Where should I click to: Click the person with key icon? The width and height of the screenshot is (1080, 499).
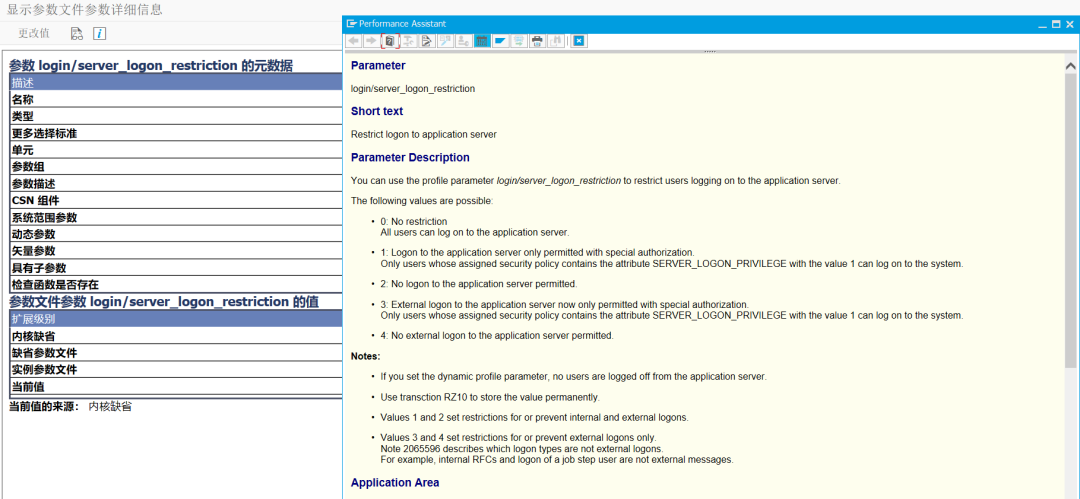click(463, 41)
